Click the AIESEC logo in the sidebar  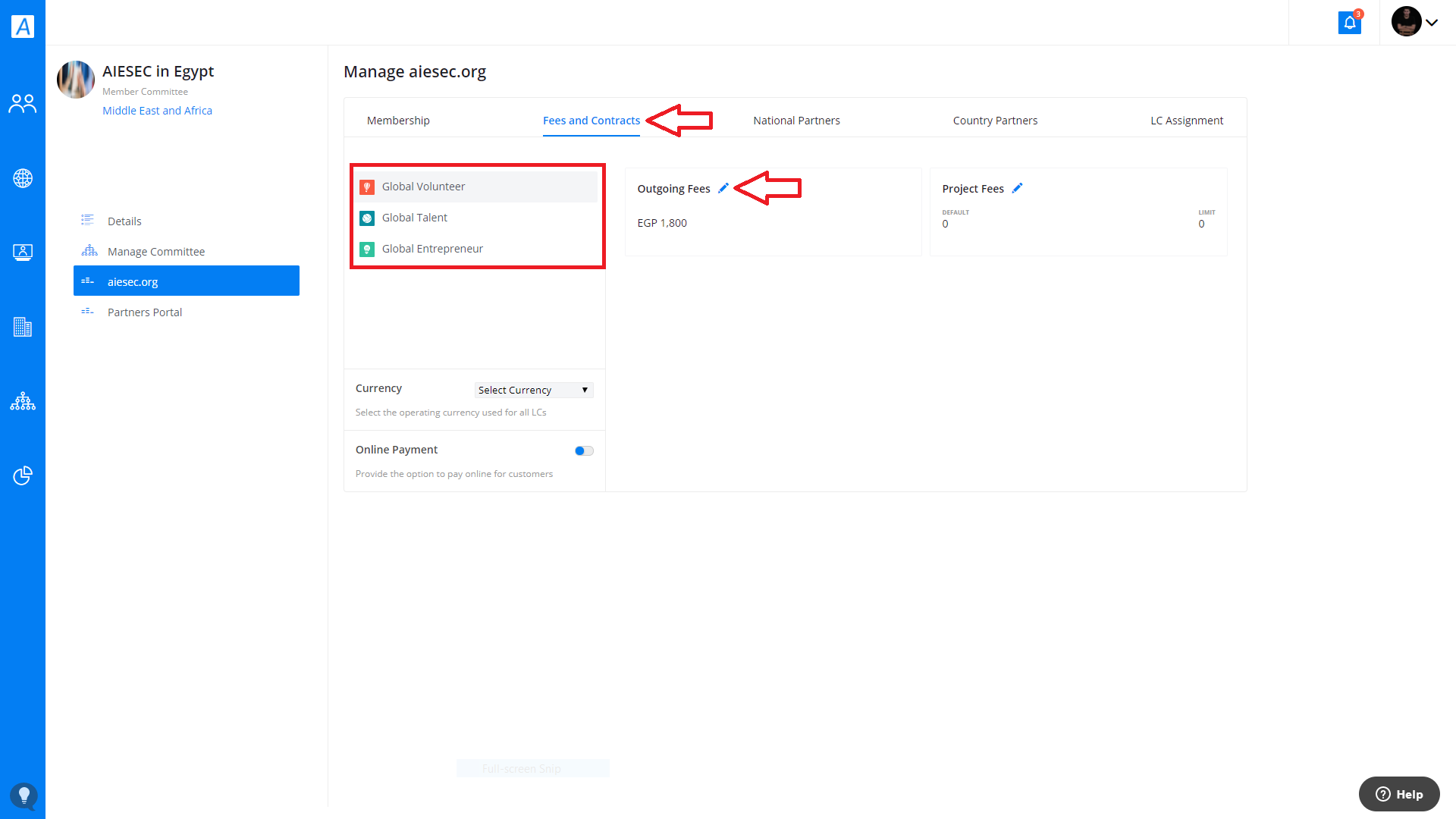pyautogui.click(x=23, y=27)
